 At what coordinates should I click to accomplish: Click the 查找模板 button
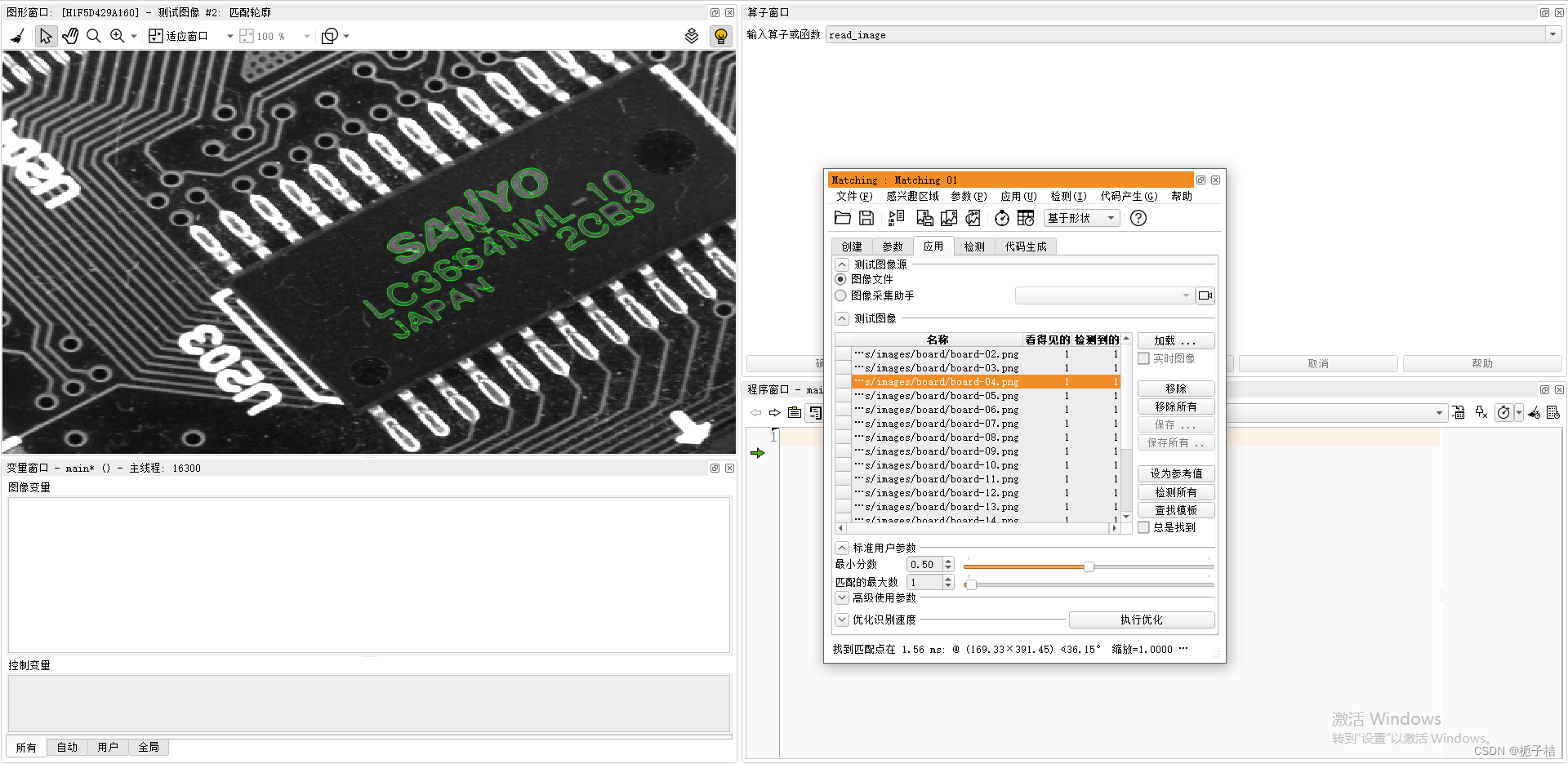(x=1176, y=510)
